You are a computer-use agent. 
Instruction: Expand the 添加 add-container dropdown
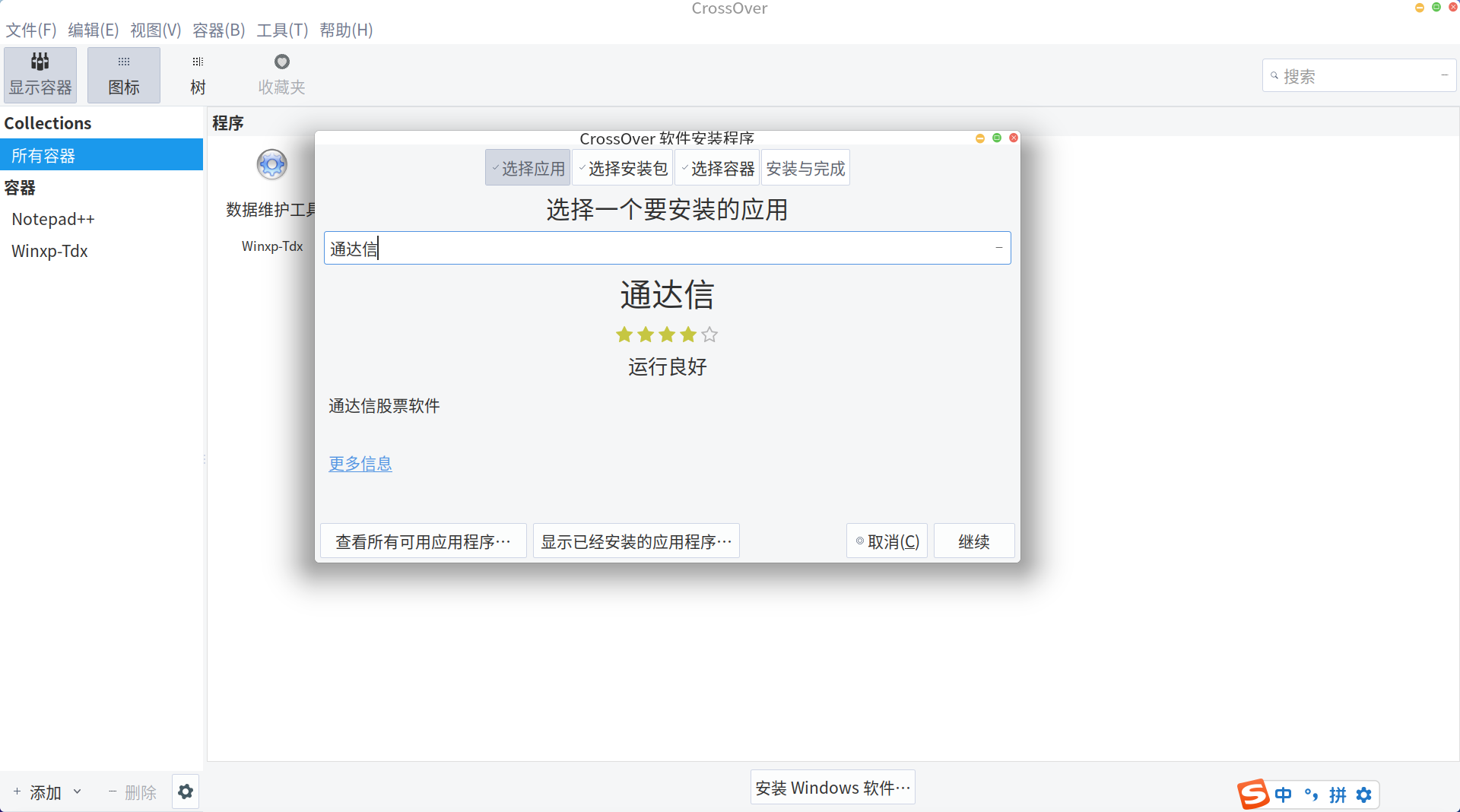click(78, 791)
